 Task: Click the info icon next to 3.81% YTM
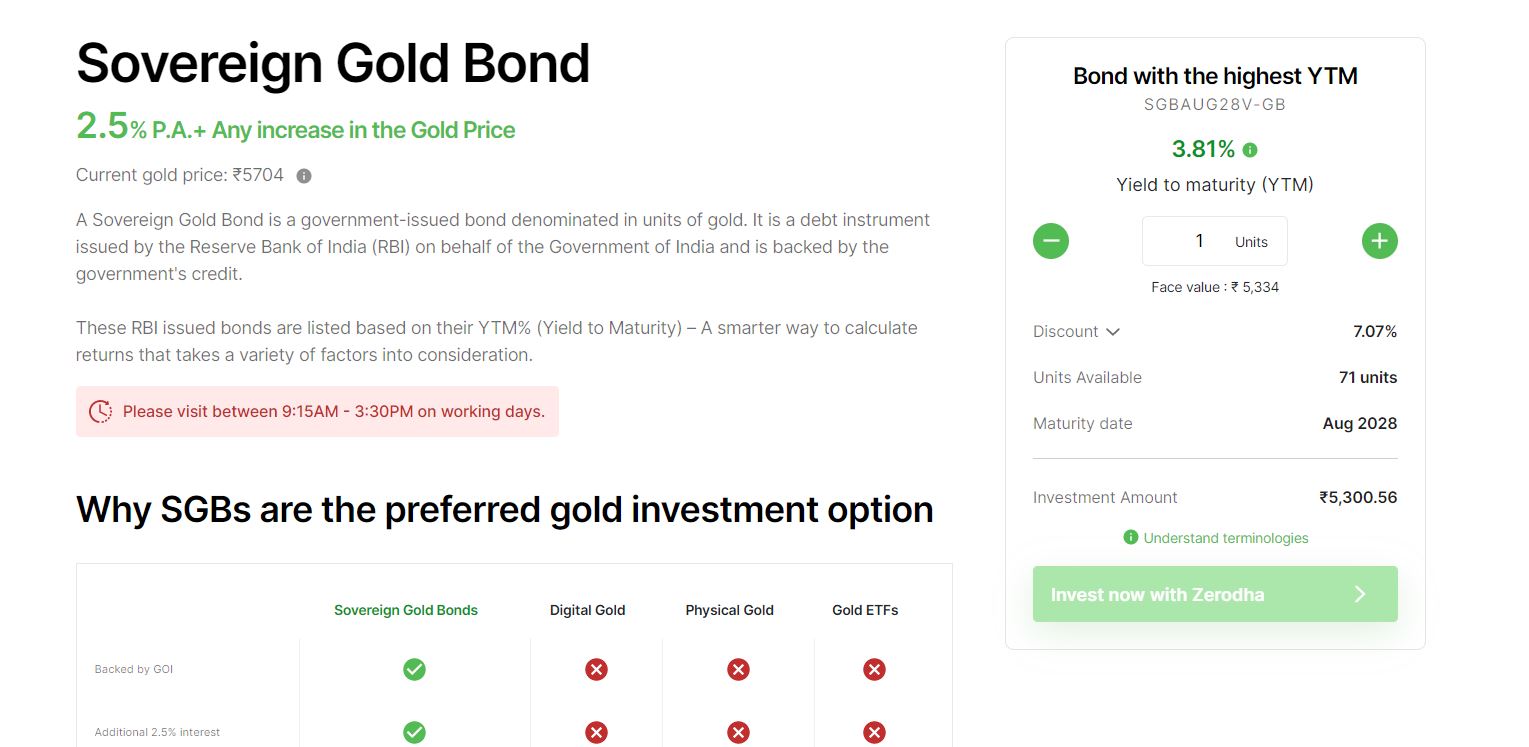(x=1250, y=150)
